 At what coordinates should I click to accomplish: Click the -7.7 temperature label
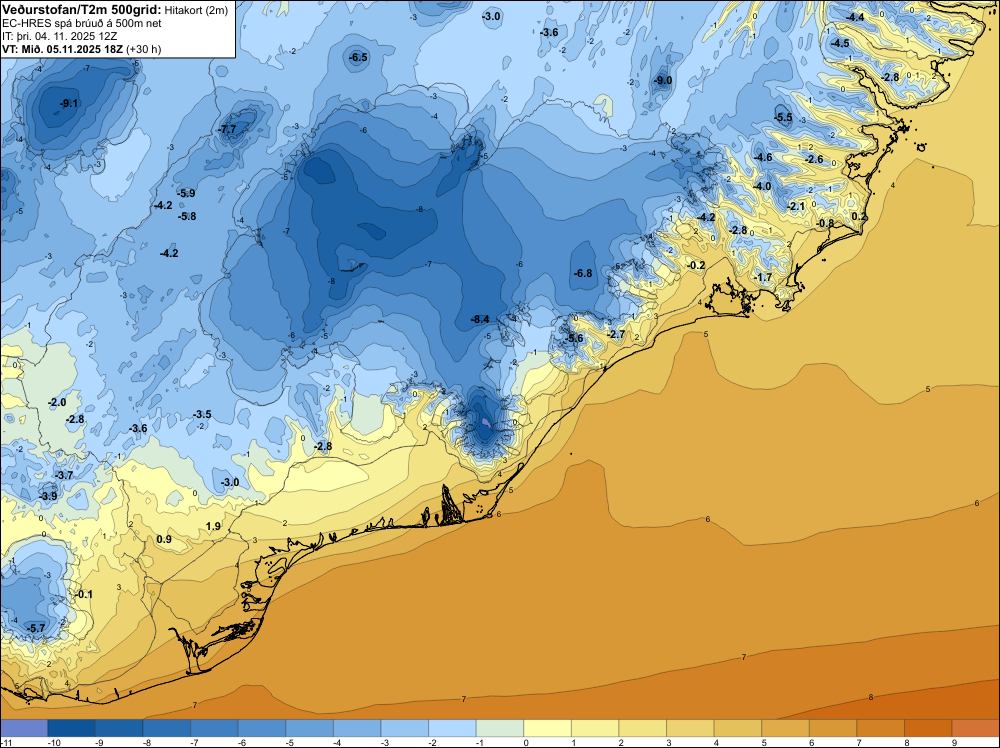(x=227, y=129)
